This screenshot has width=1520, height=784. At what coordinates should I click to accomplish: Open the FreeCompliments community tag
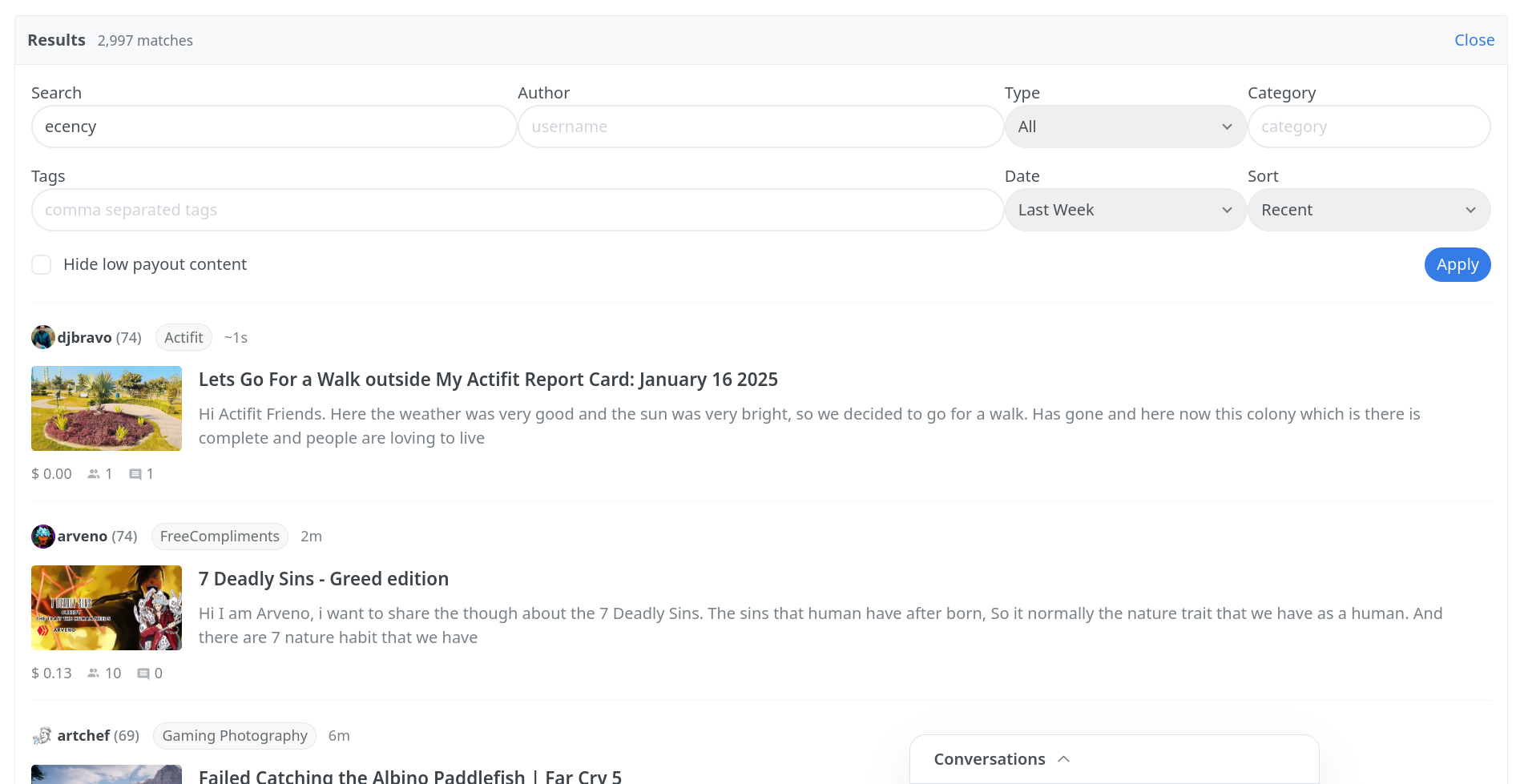click(x=220, y=537)
